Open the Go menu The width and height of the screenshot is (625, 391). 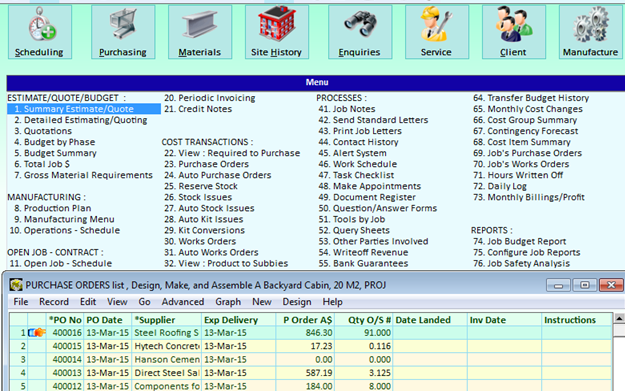coord(144,302)
